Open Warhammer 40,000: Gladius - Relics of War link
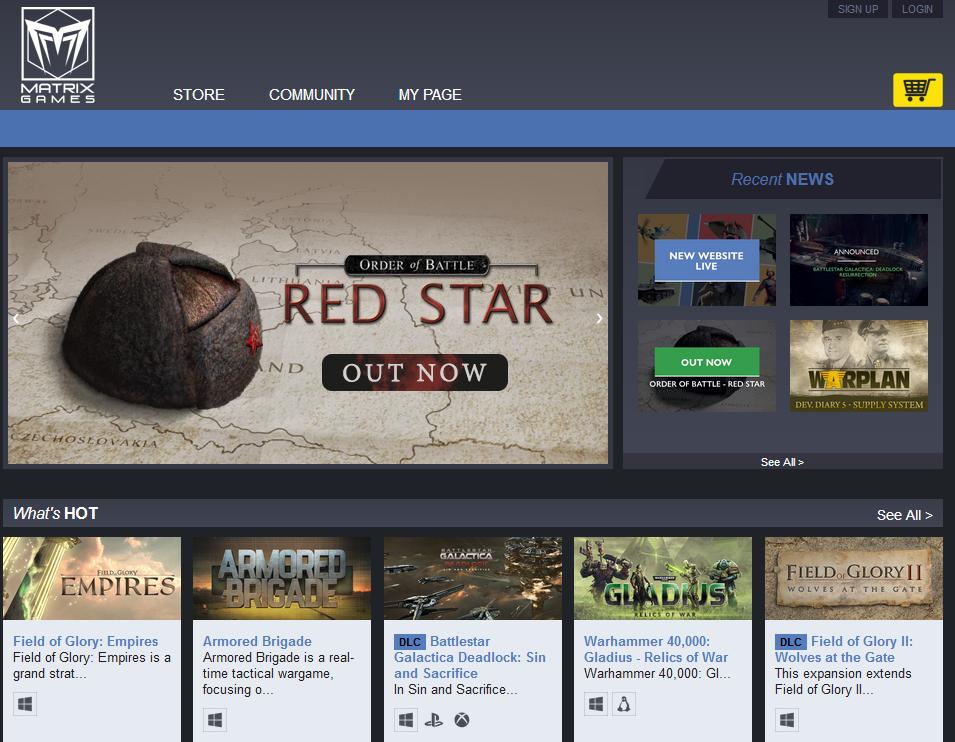955x742 pixels. pyautogui.click(x=656, y=649)
